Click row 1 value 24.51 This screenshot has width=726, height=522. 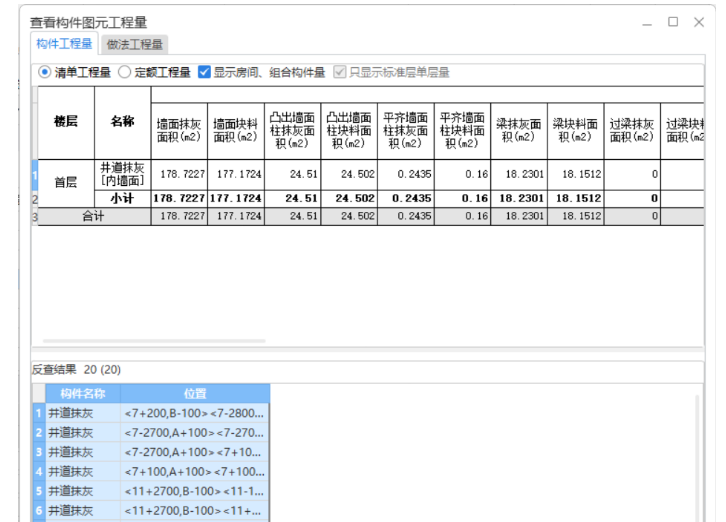point(292,175)
